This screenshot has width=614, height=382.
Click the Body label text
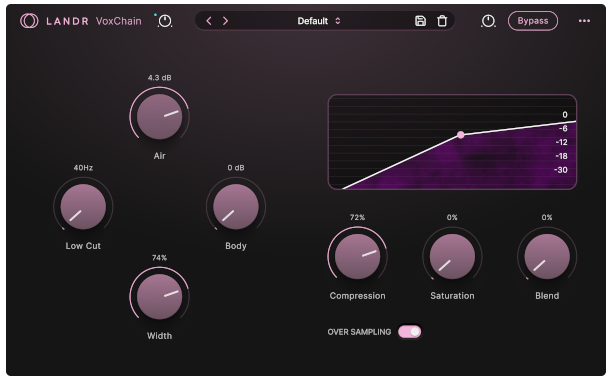236,246
